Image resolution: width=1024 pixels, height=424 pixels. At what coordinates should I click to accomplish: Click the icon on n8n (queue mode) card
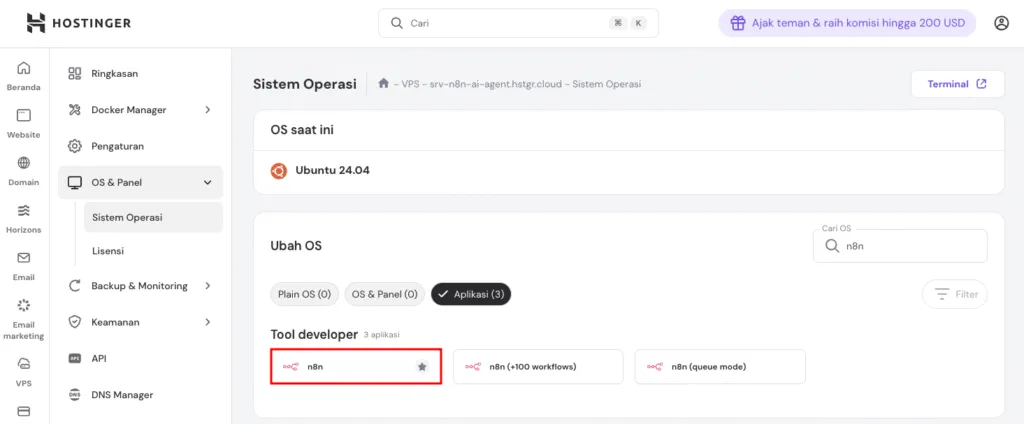[x=655, y=367]
